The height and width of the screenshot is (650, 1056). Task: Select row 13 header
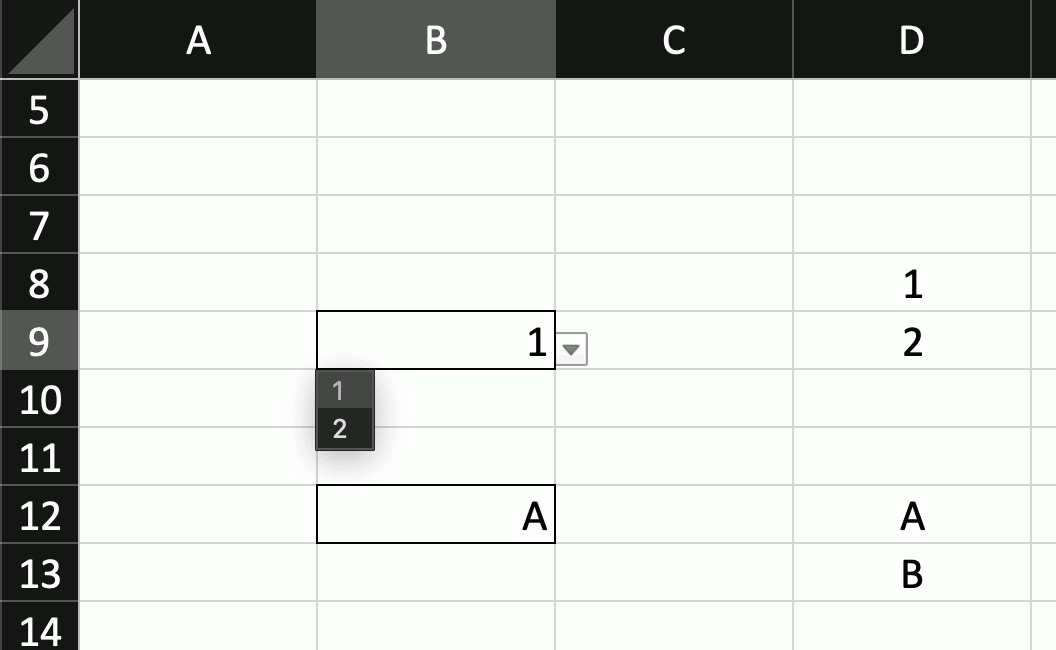click(x=39, y=573)
